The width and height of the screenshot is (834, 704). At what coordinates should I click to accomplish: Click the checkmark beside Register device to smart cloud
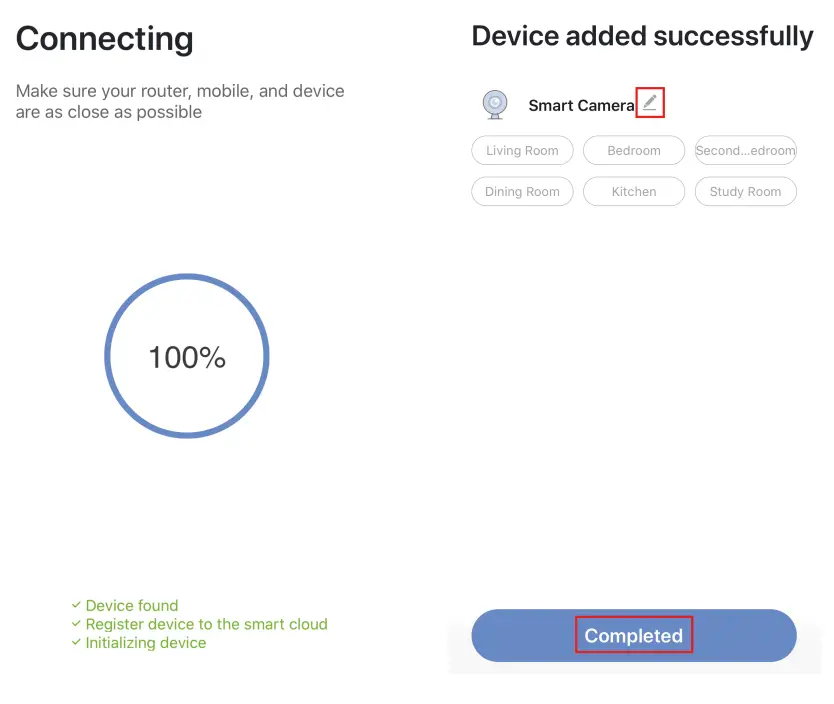point(76,624)
